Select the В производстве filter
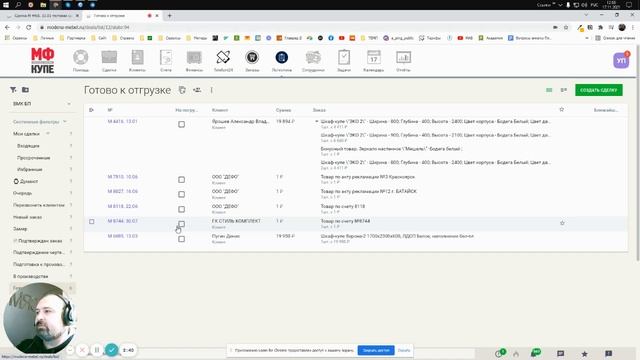Image resolution: width=640 pixels, height=360 pixels. [x=30, y=276]
